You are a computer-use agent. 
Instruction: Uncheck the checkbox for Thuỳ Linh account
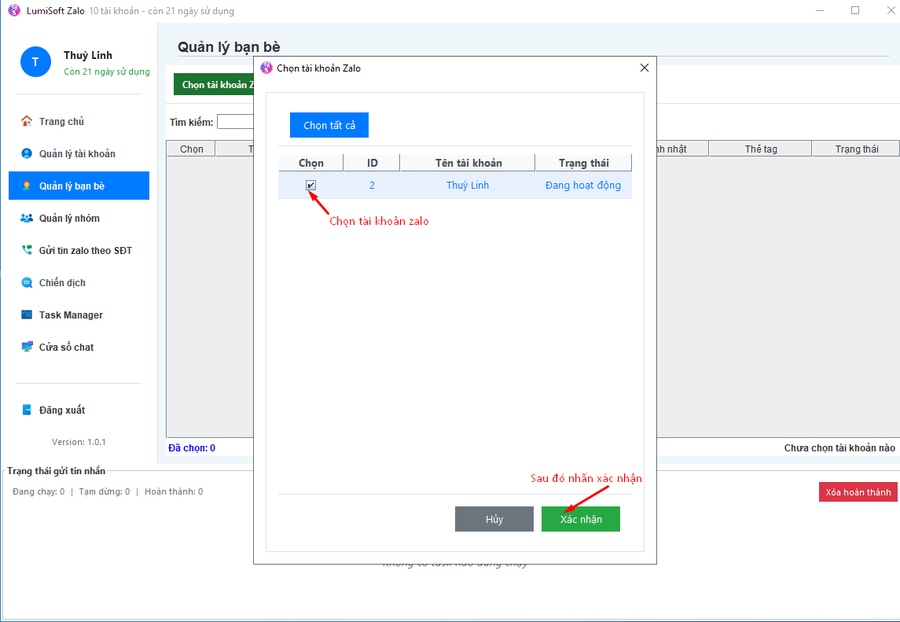click(311, 185)
